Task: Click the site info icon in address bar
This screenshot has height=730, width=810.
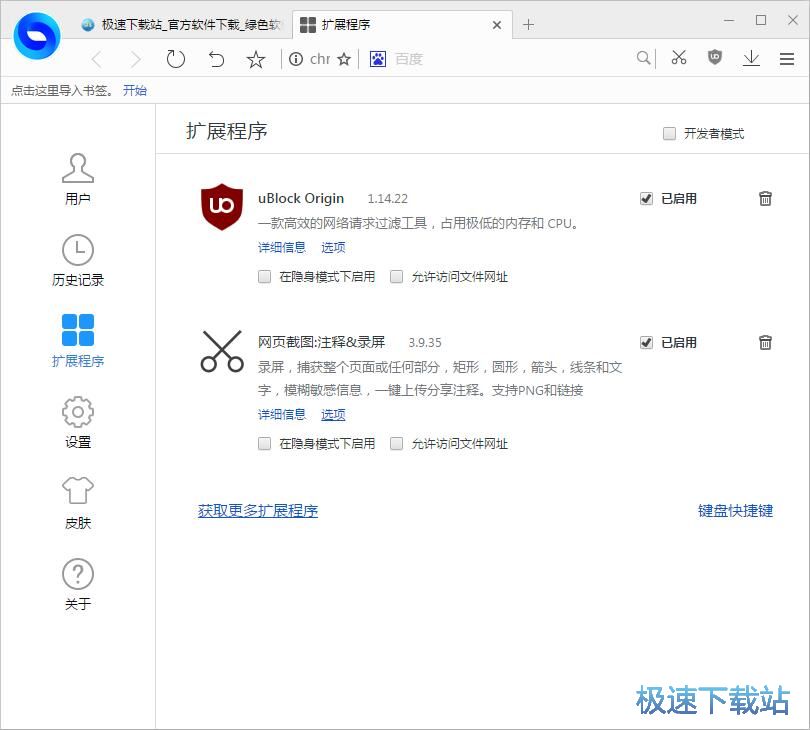Action: coord(296,59)
